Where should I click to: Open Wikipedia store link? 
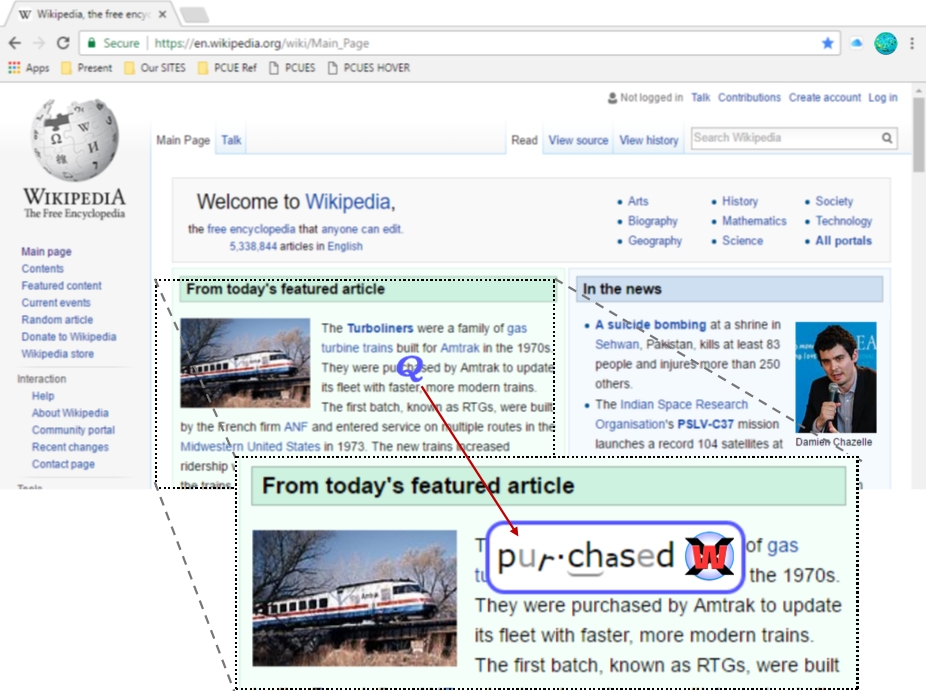[x=57, y=354]
